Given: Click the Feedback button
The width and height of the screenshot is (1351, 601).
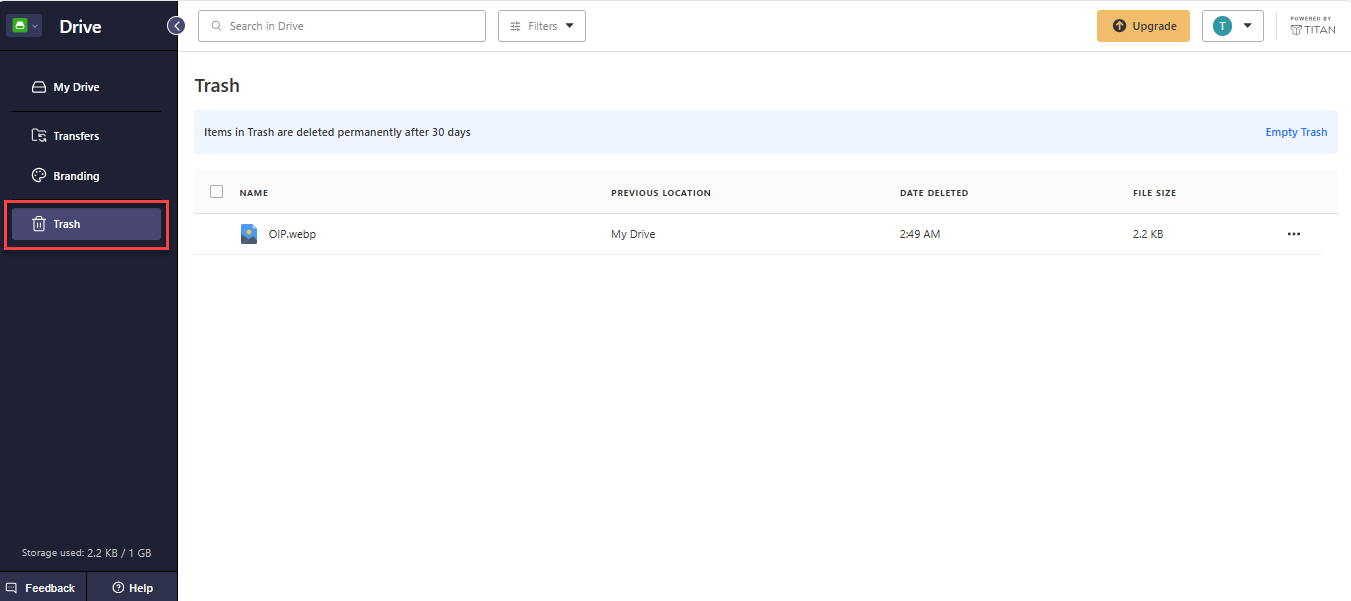Looking at the screenshot, I should coord(43,587).
